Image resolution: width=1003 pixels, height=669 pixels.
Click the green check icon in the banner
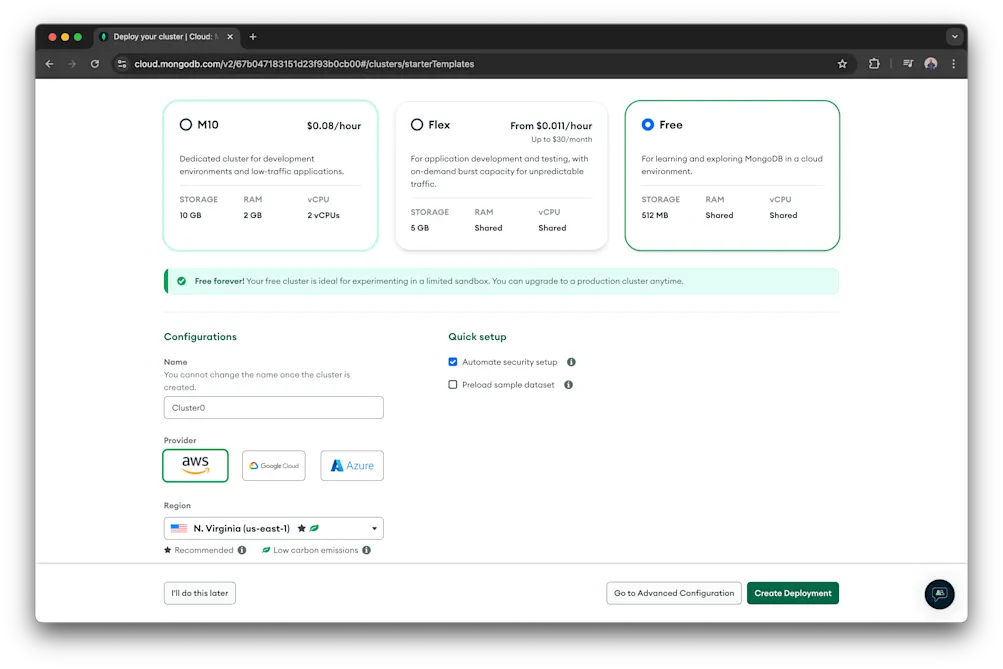[x=182, y=281]
